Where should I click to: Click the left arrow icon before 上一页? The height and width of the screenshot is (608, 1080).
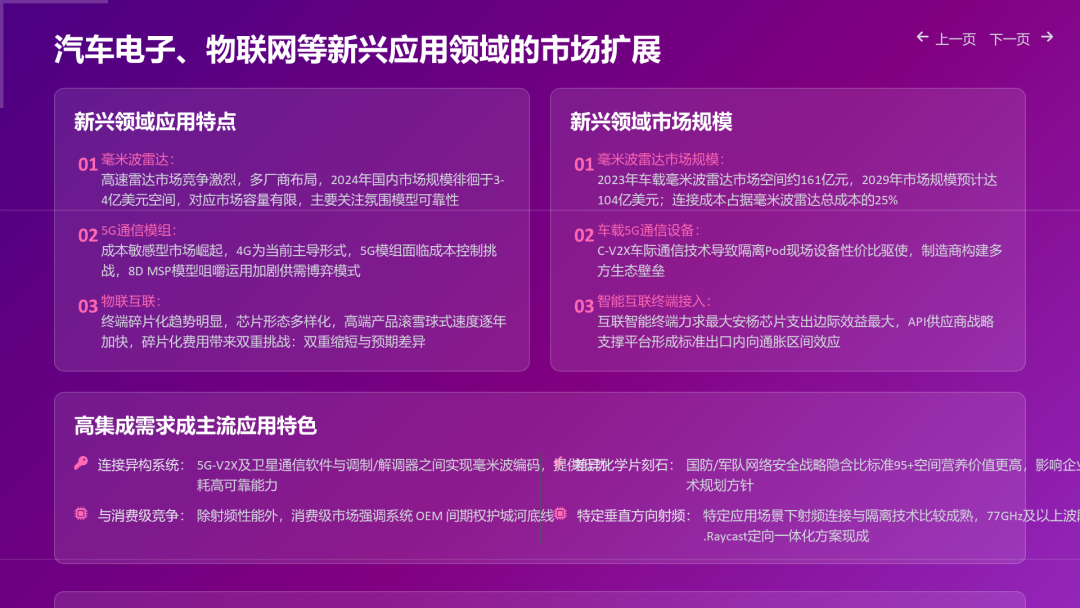click(922, 38)
